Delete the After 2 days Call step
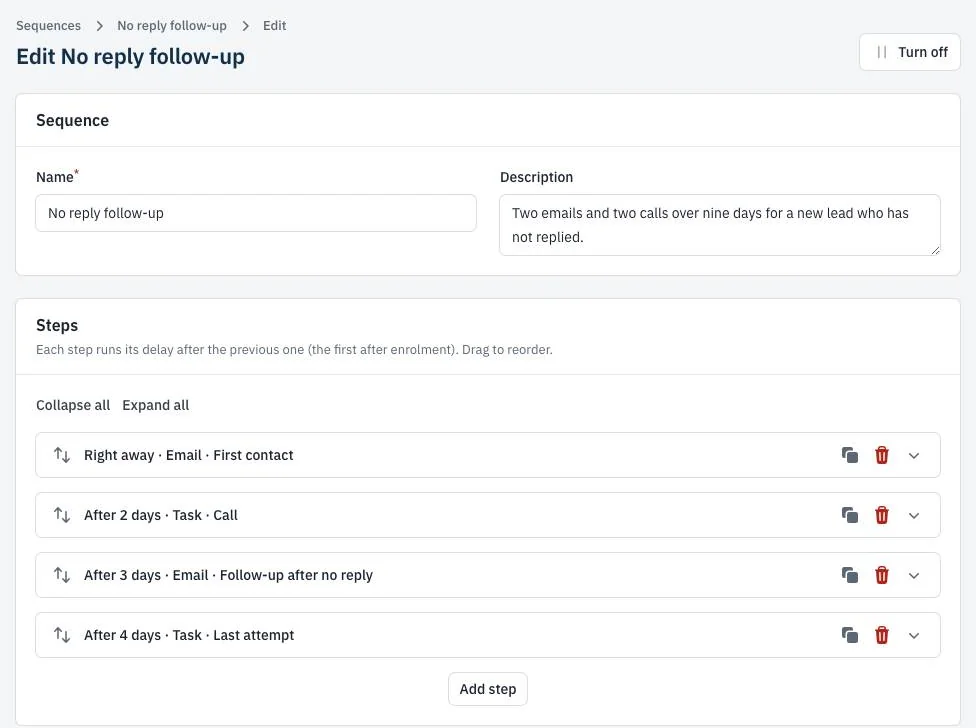Screen dimensions: 976x728 pos(881,515)
